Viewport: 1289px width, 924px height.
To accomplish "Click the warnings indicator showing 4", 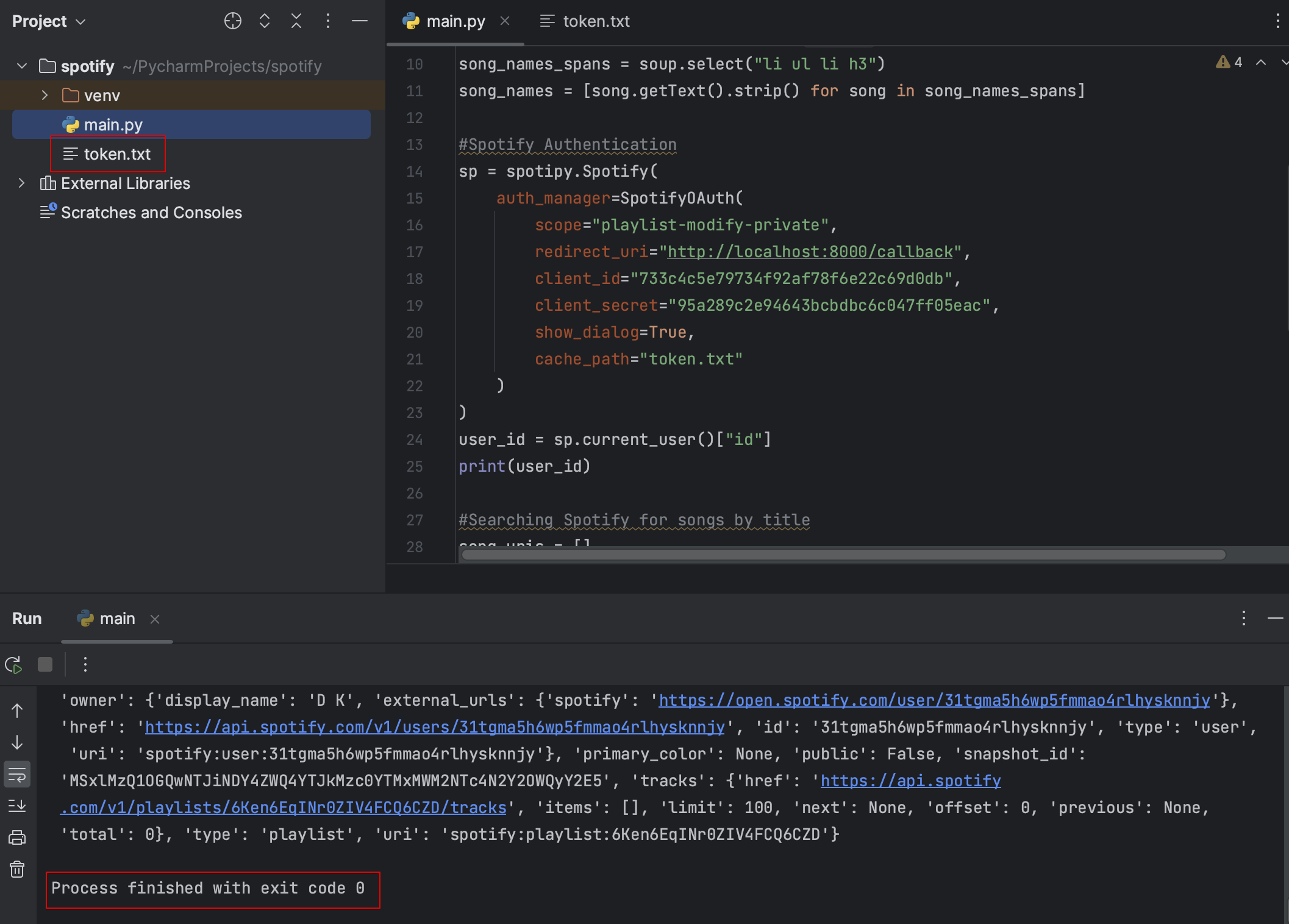I will [x=1229, y=62].
